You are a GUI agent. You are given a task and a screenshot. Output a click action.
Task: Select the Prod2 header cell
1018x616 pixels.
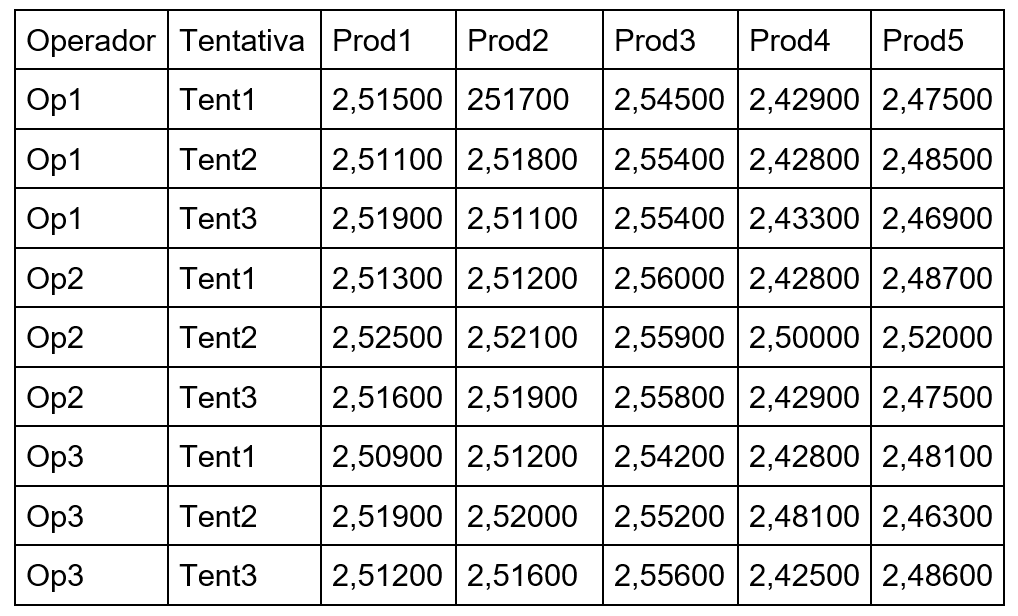[529, 40]
